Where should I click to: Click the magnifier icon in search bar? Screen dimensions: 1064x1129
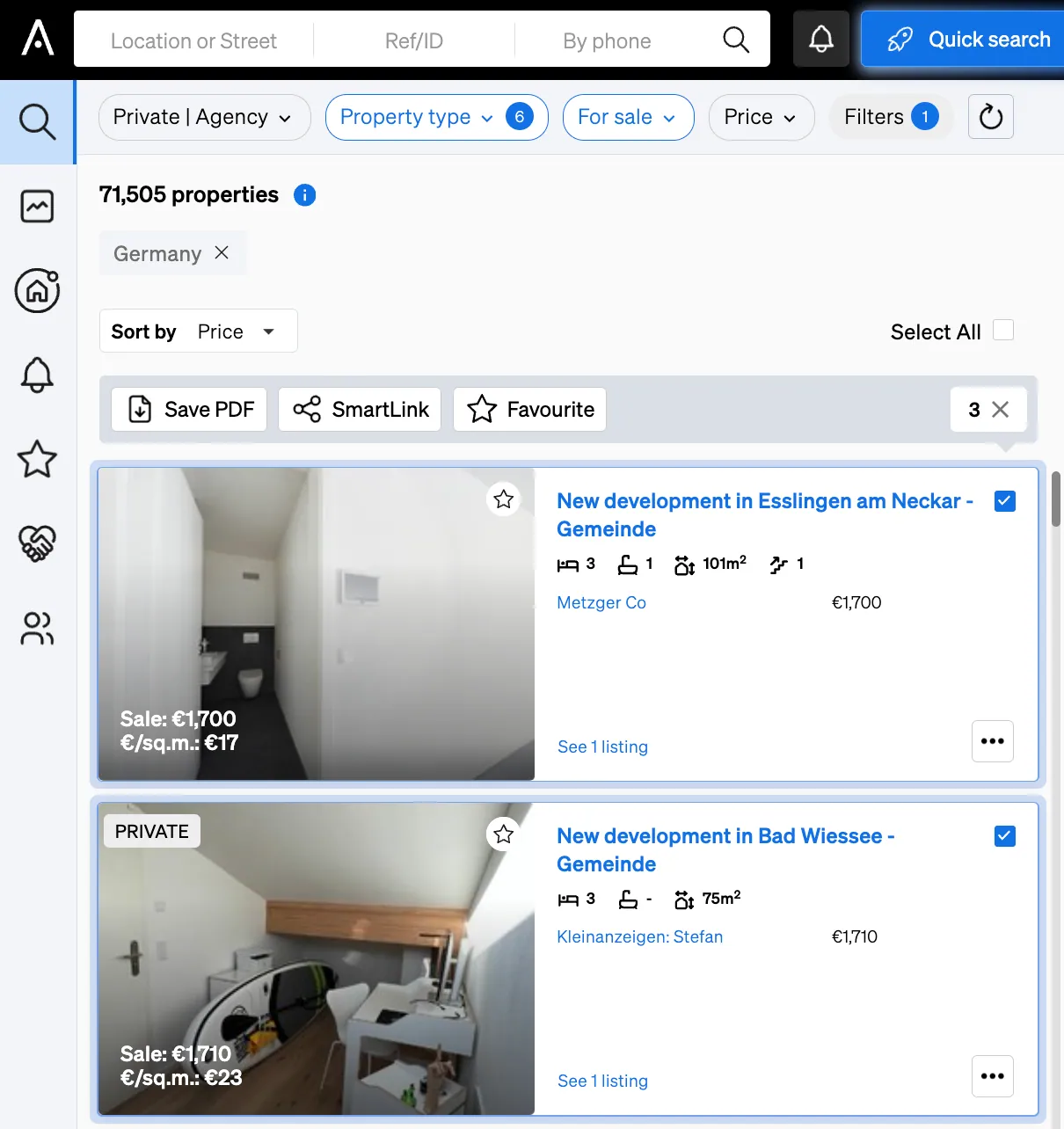click(x=736, y=40)
